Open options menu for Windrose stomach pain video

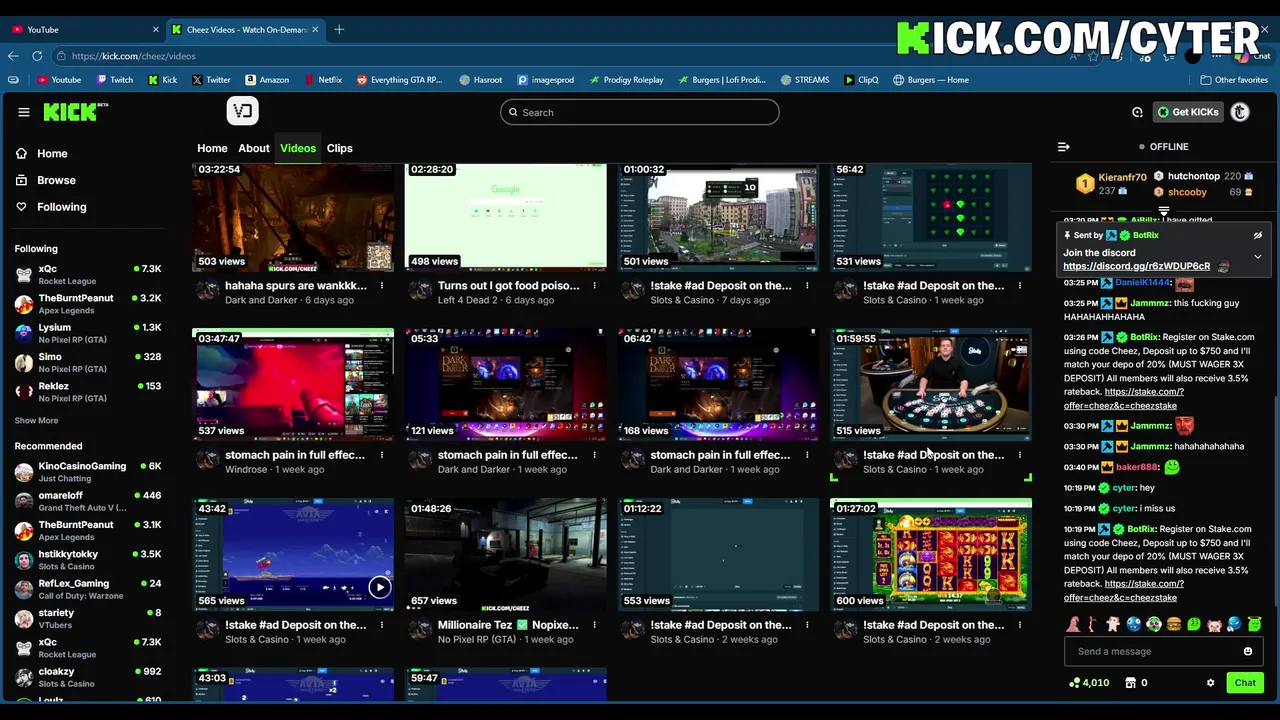point(381,455)
